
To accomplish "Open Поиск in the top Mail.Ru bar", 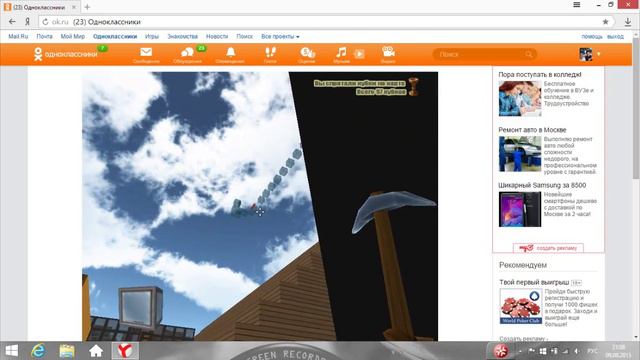I will click(x=244, y=36).
